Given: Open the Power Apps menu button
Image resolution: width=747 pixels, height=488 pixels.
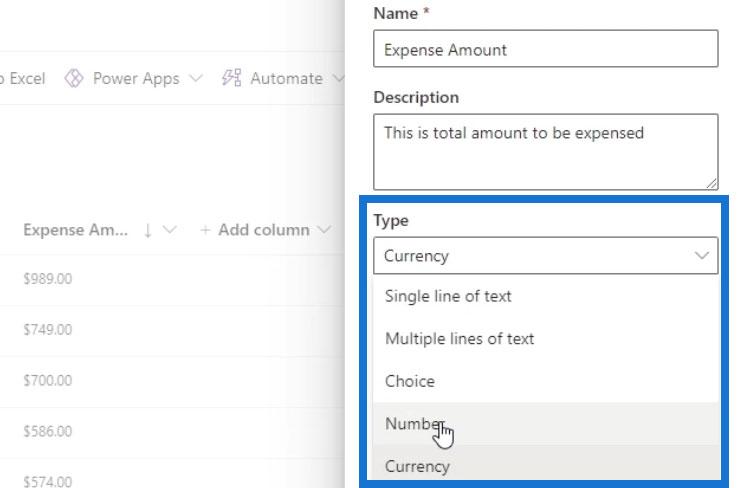Looking at the screenshot, I should click(133, 79).
